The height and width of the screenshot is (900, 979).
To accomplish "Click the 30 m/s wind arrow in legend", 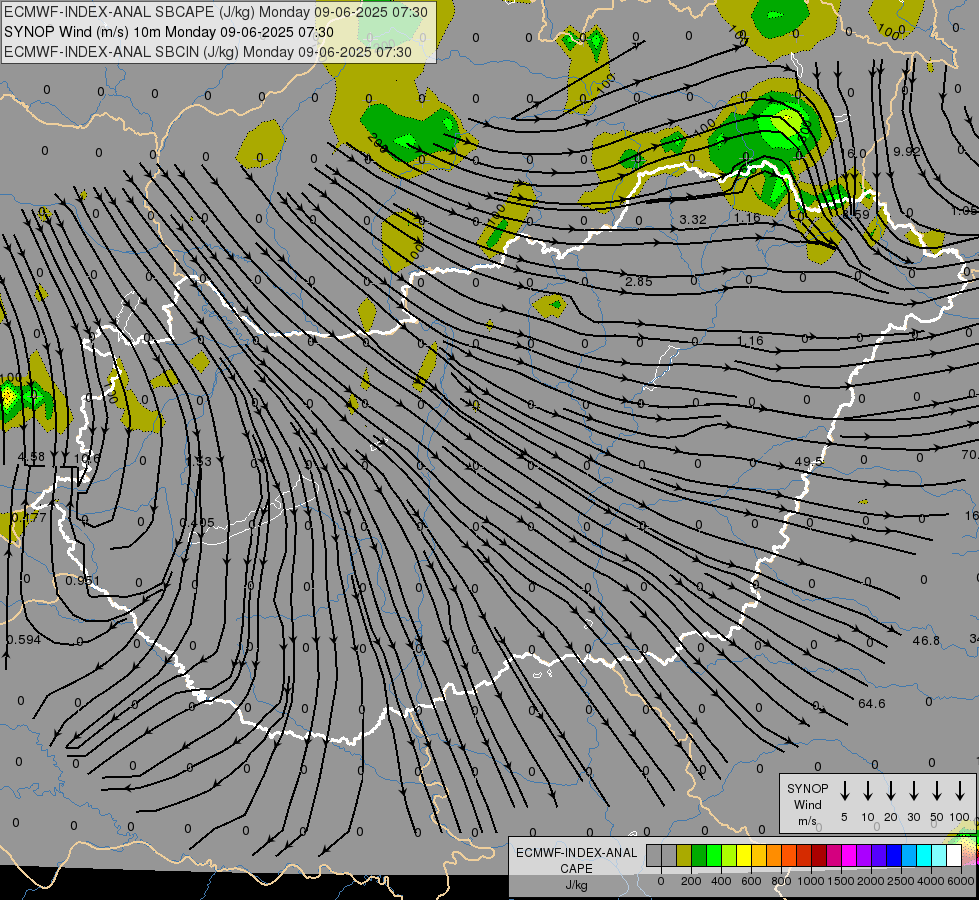I will point(913,790).
